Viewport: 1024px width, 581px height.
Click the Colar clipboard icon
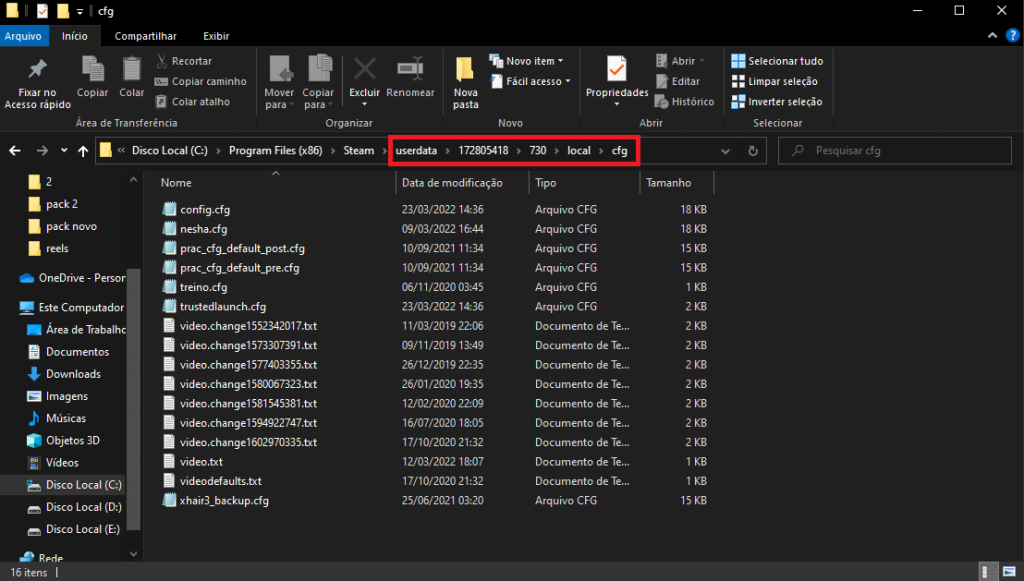[x=132, y=70]
